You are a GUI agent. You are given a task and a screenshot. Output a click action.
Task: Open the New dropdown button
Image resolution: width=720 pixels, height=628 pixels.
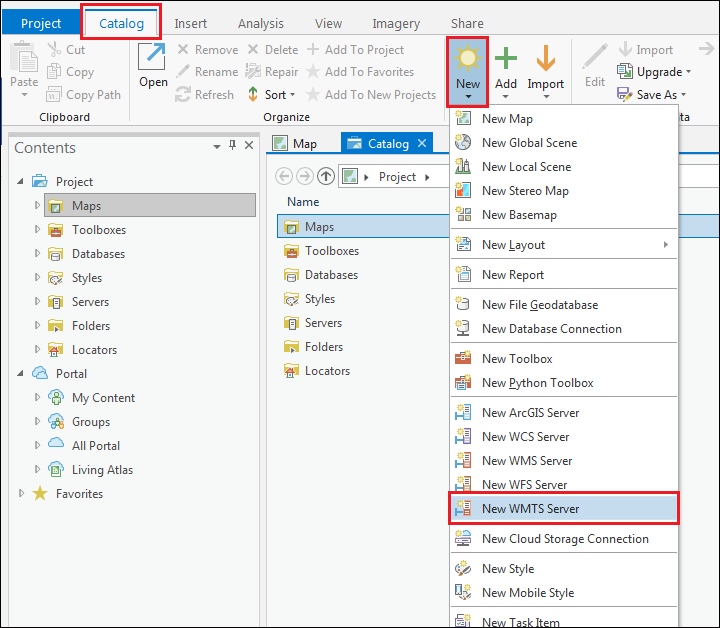467,73
